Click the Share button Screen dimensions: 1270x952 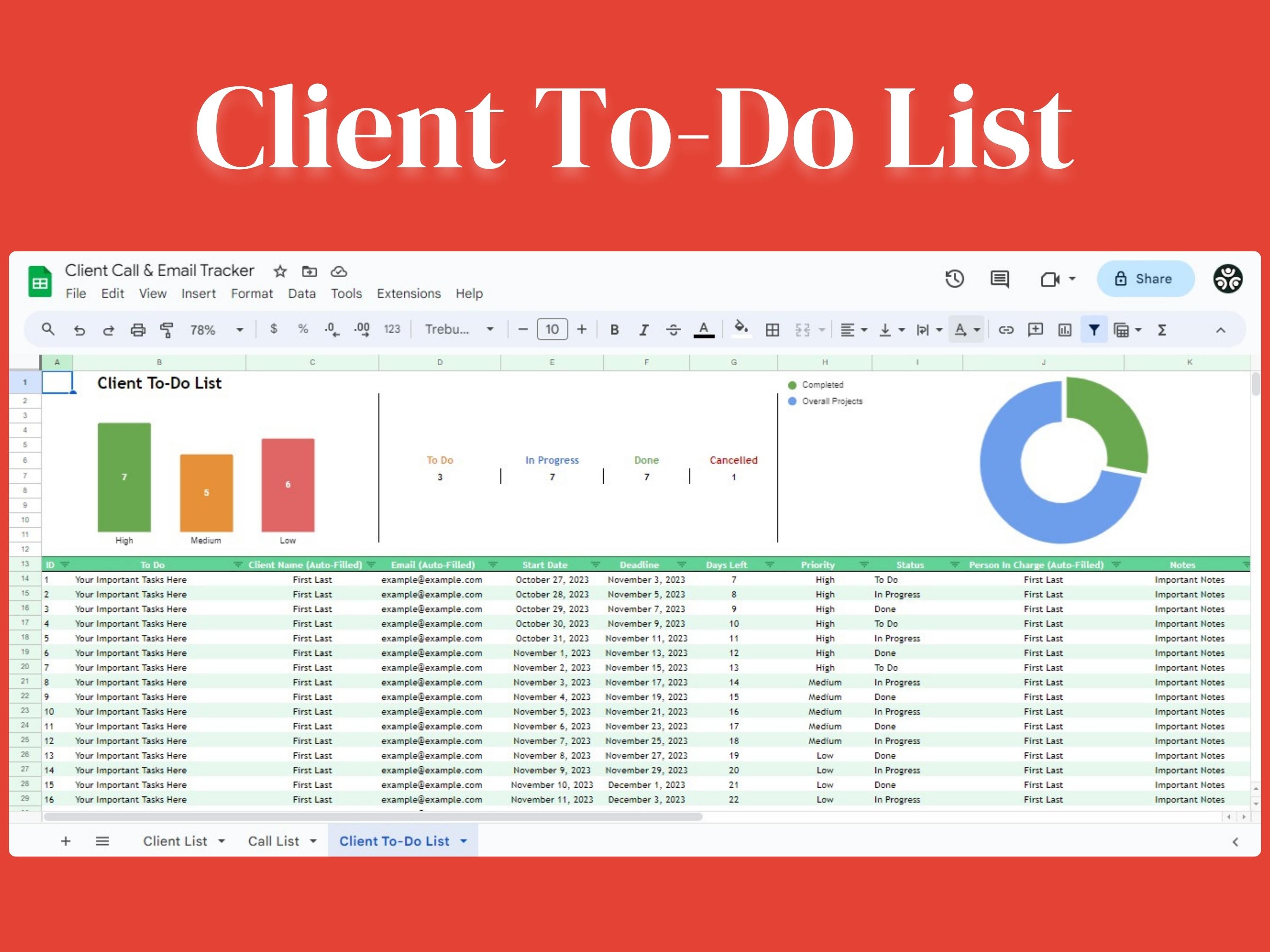[1146, 279]
